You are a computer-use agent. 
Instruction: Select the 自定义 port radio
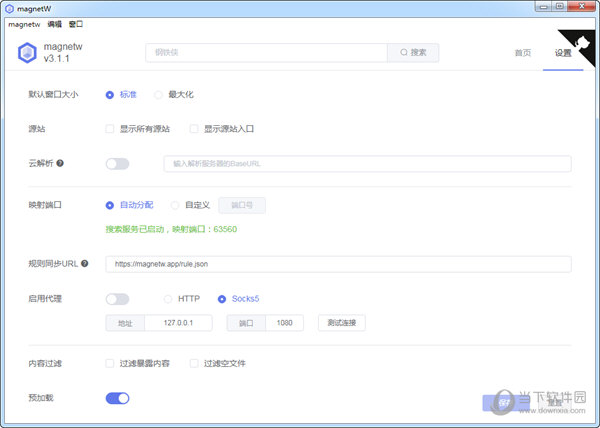pyautogui.click(x=175, y=205)
